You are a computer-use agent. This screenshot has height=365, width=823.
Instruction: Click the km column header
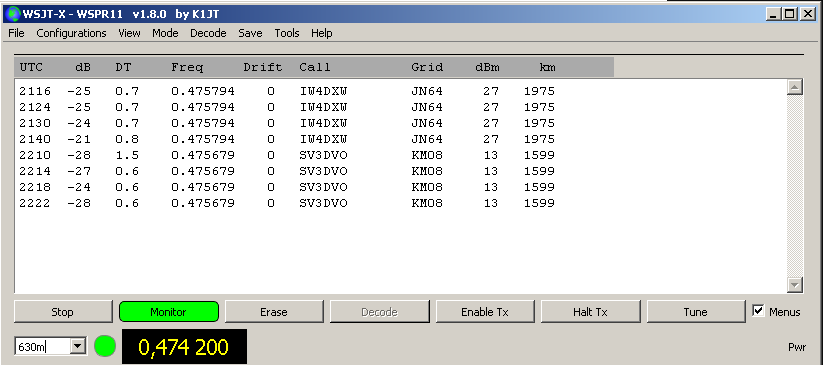click(547, 67)
